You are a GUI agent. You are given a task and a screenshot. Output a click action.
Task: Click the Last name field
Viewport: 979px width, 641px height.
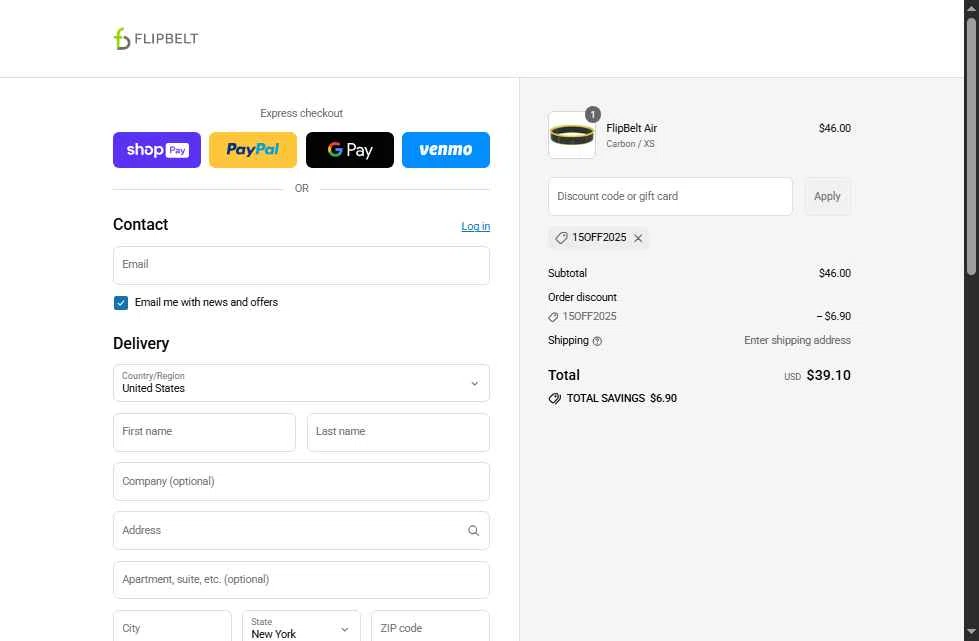tap(398, 432)
